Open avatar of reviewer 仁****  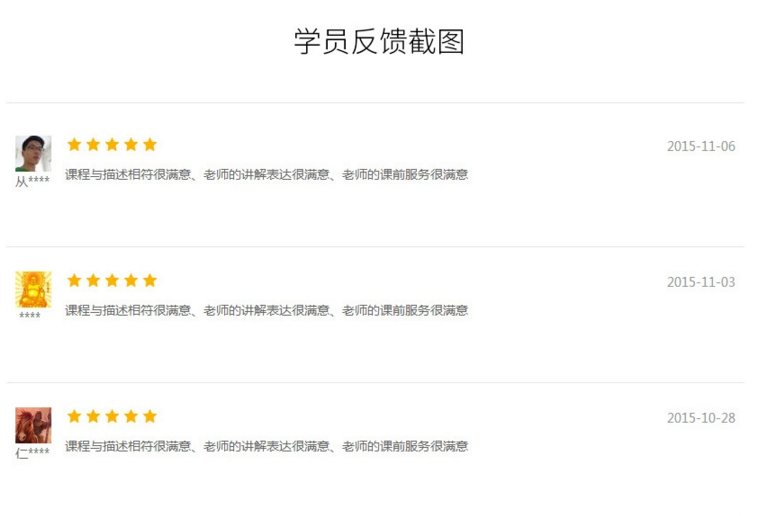(x=33, y=425)
